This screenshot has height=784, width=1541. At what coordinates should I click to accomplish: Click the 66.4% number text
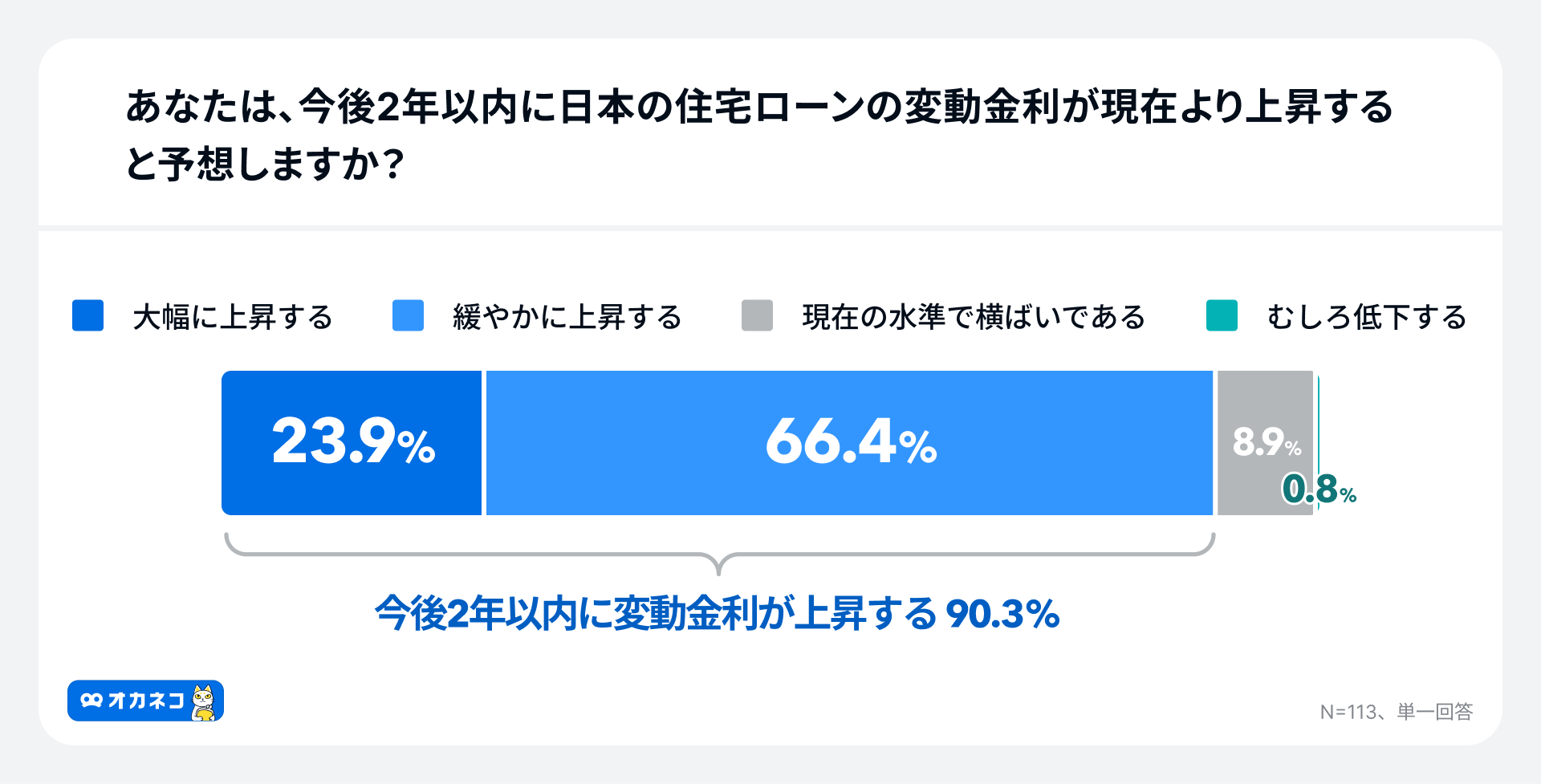851,442
